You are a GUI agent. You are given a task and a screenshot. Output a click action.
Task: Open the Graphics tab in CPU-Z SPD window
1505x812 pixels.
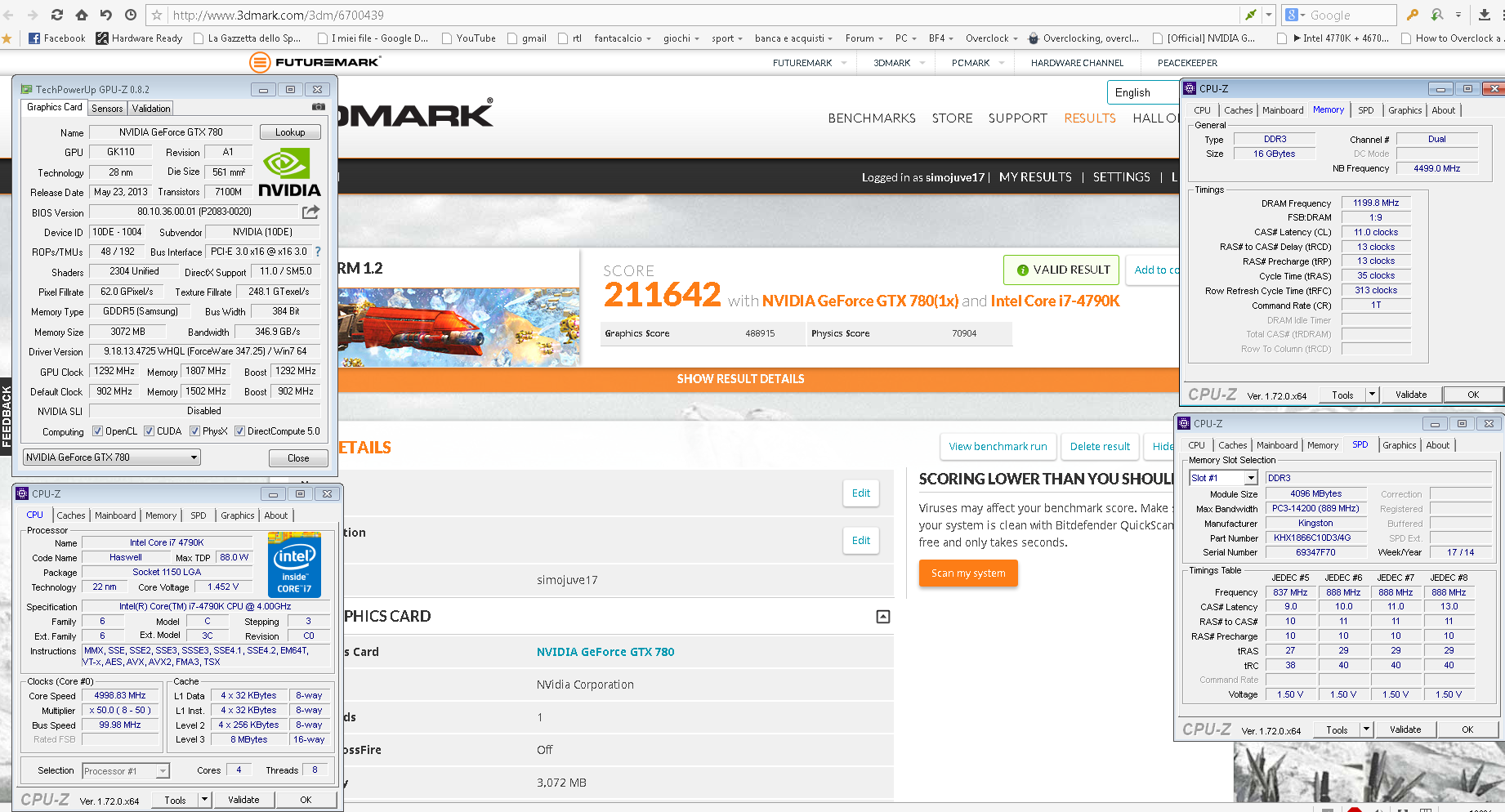click(x=1399, y=445)
